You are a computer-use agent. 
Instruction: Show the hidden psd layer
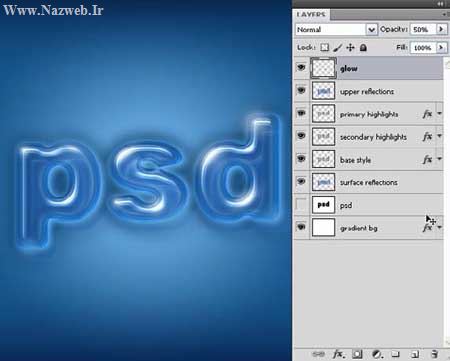click(301, 204)
